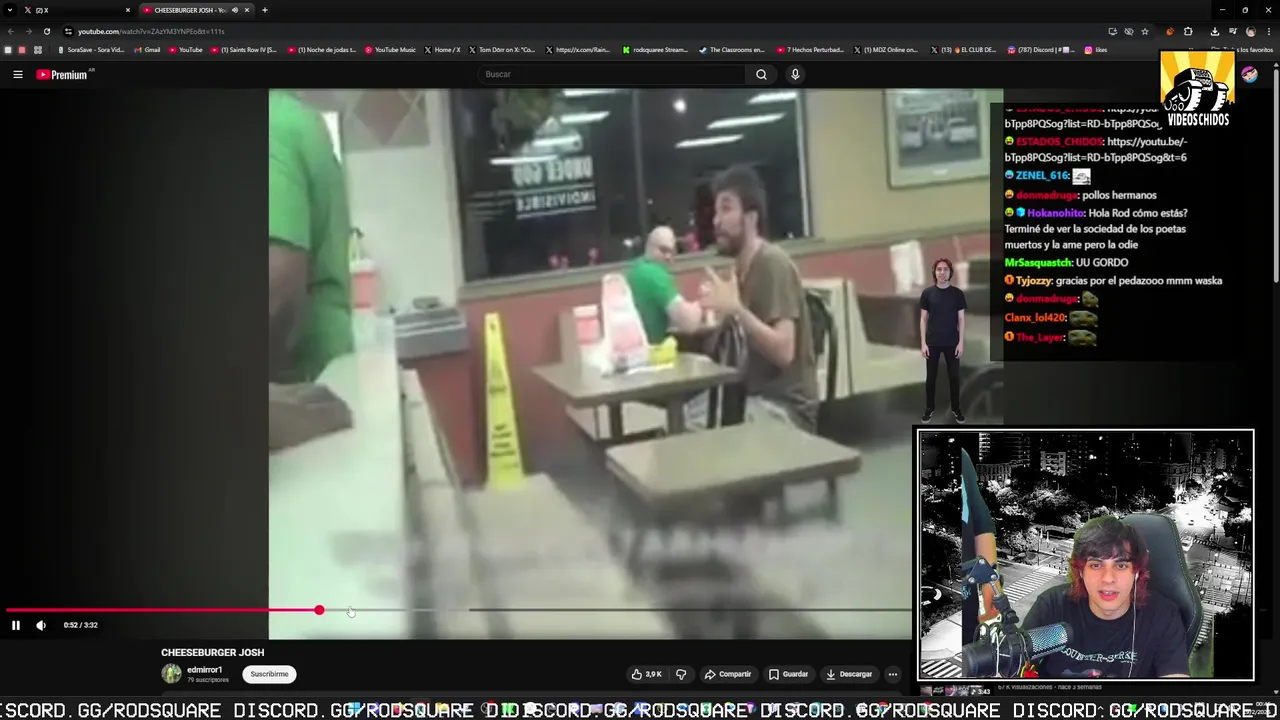Subscribe with the Suscribirme button

coord(269,674)
